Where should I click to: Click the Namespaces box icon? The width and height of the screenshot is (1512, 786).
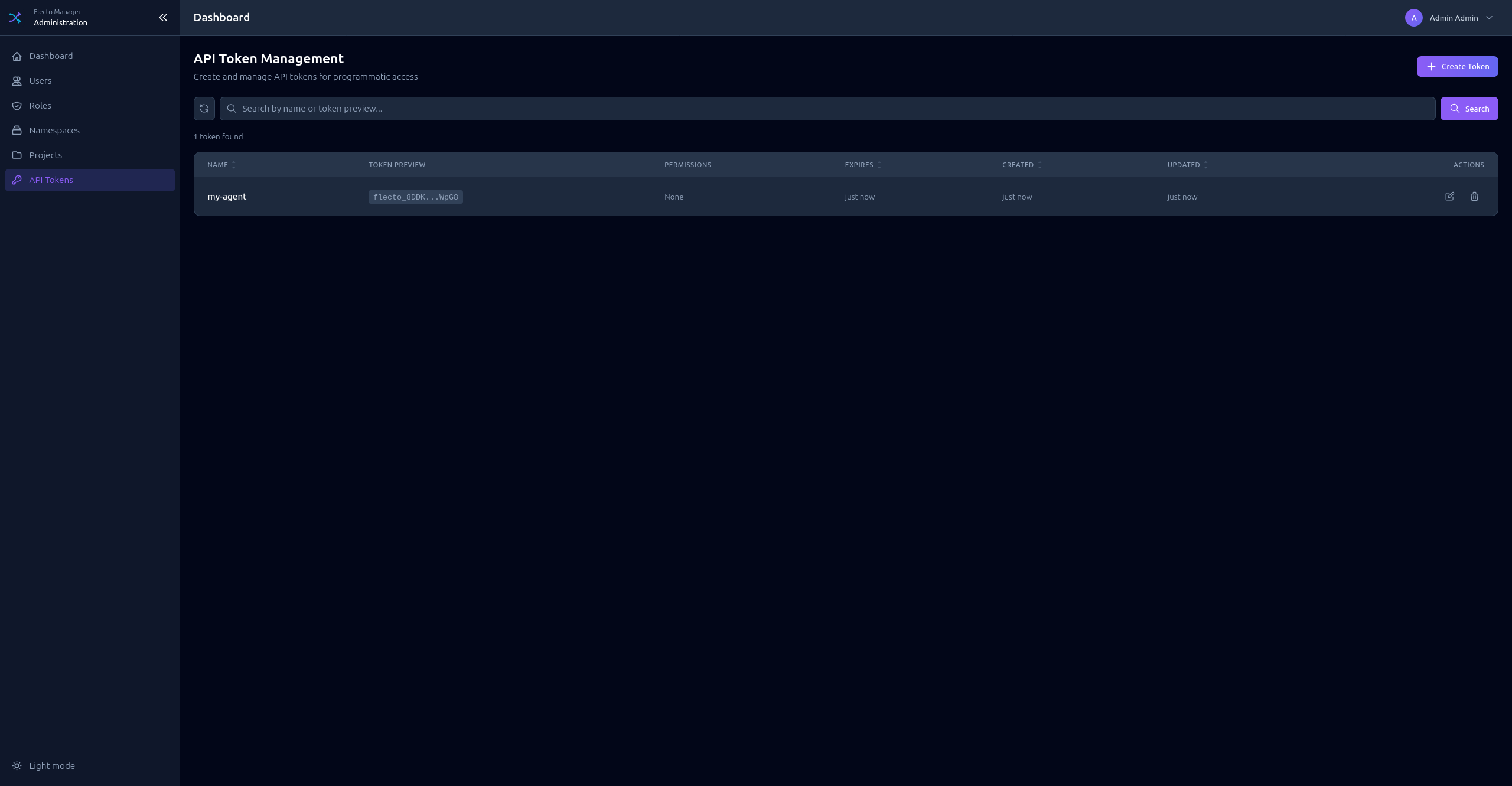coord(17,131)
